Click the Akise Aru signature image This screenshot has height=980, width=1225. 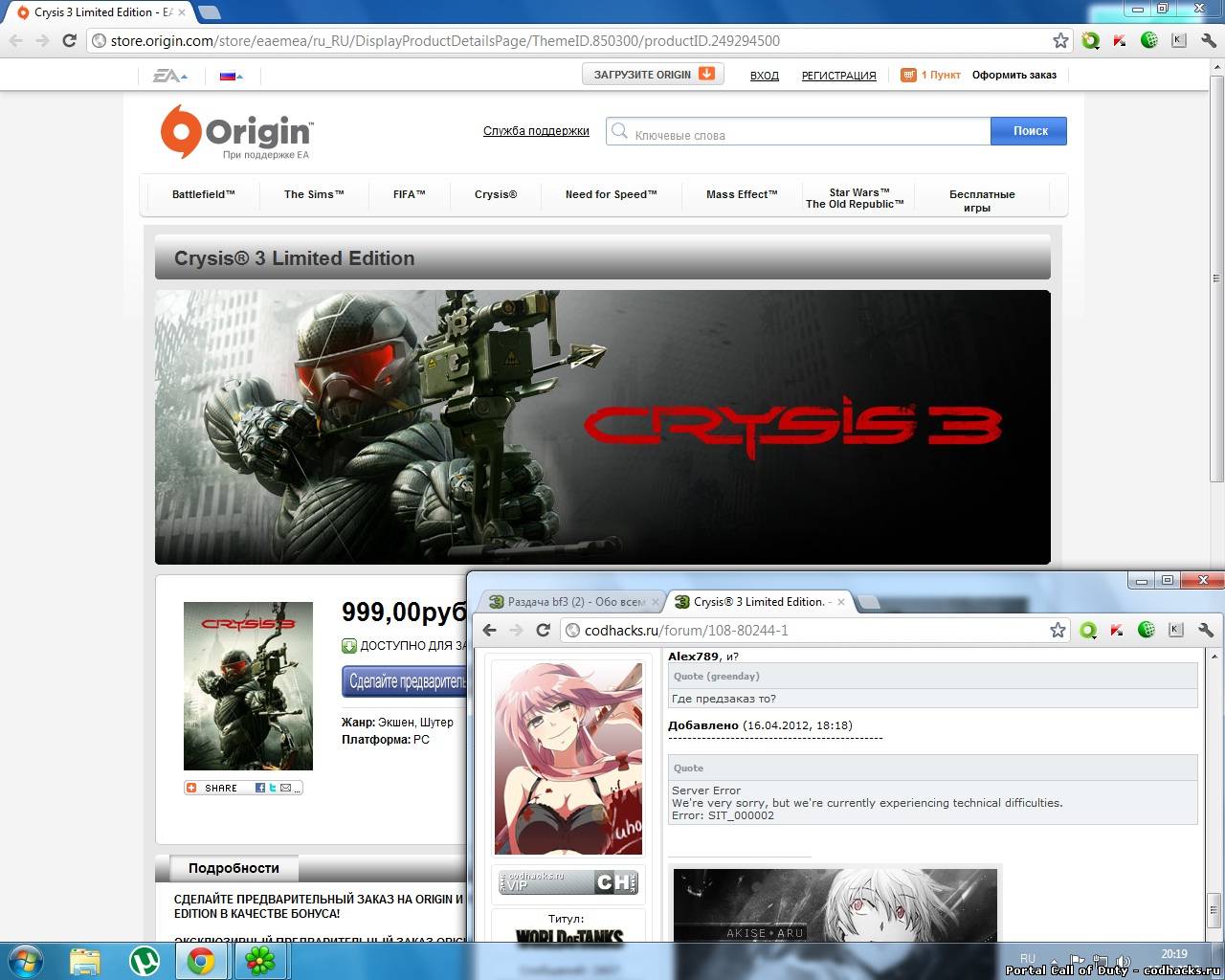pos(835,904)
